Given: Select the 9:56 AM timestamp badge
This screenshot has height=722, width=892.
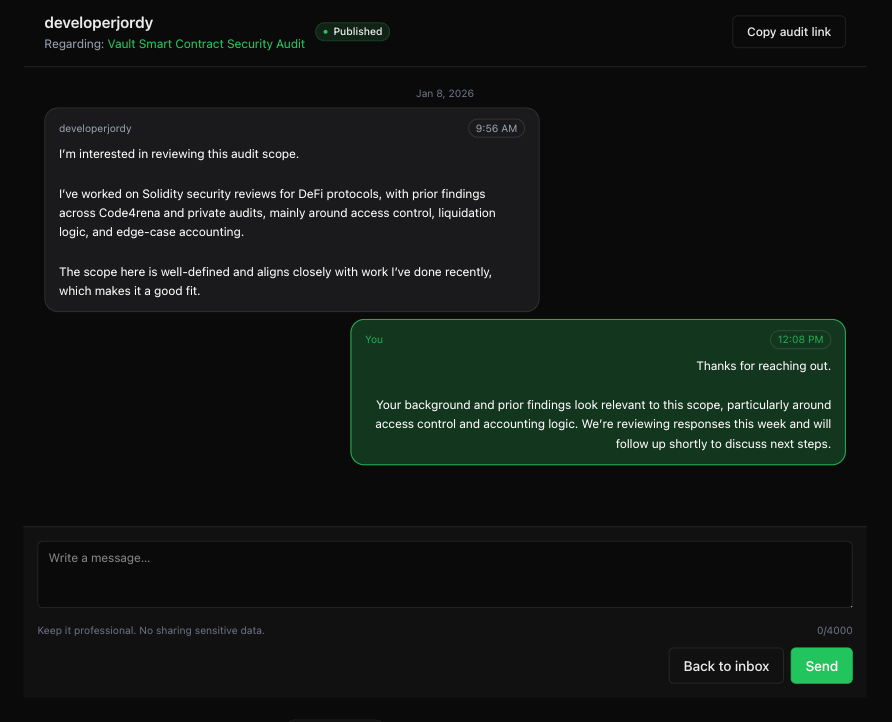Looking at the screenshot, I should (496, 128).
